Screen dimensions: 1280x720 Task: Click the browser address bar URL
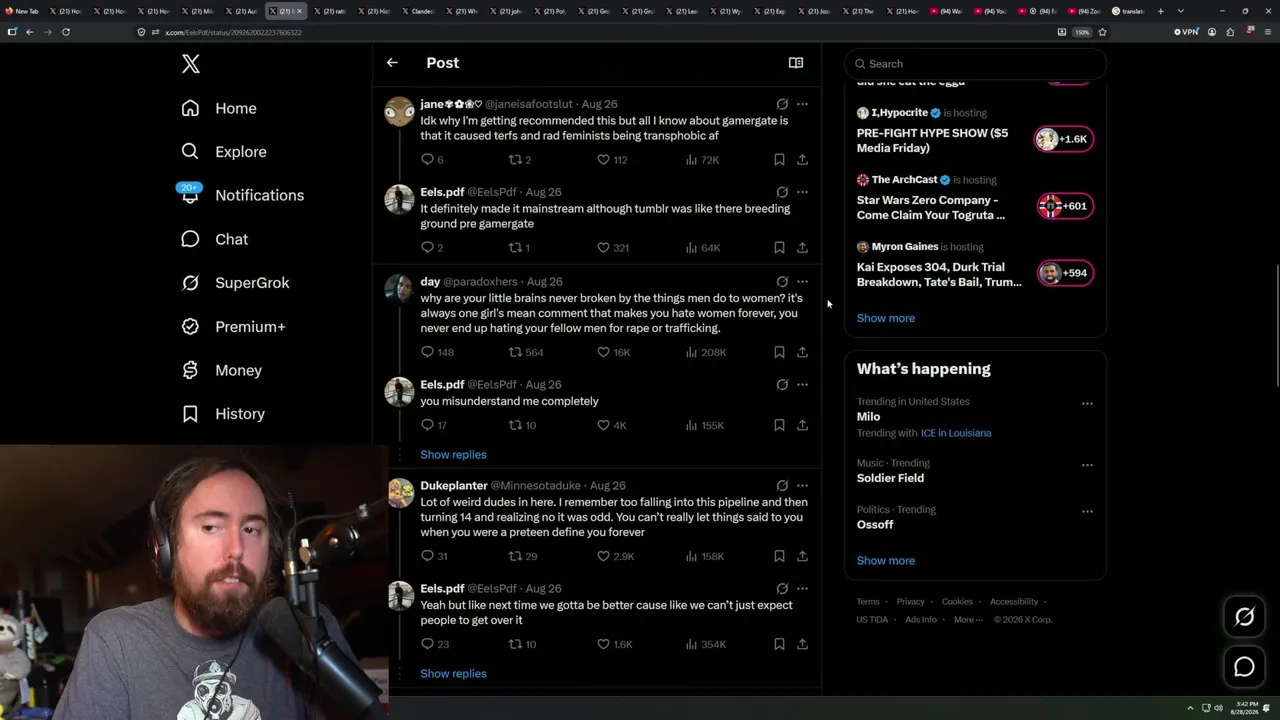pyautogui.click(x=233, y=32)
